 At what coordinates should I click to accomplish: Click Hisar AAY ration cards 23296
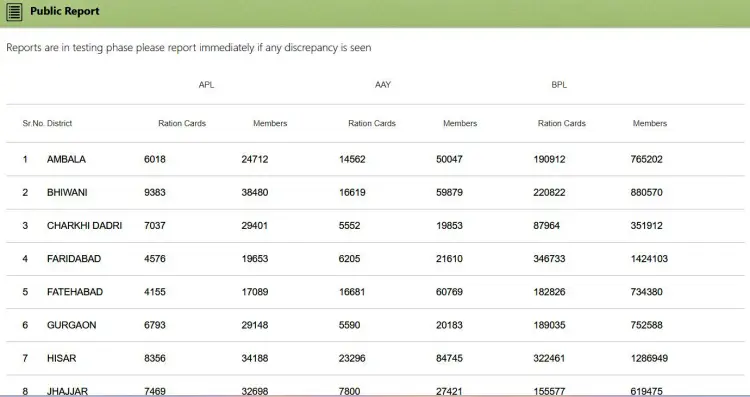(x=352, y=358)
